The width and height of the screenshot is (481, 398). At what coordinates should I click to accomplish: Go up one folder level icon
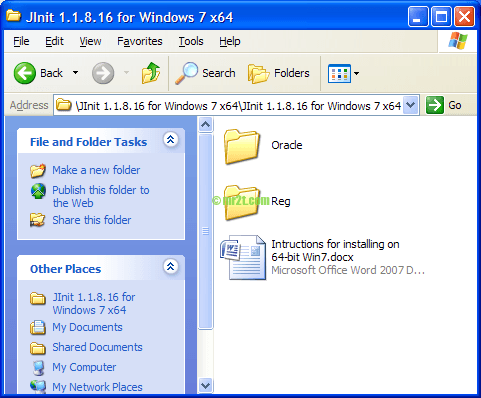(151, 73)
